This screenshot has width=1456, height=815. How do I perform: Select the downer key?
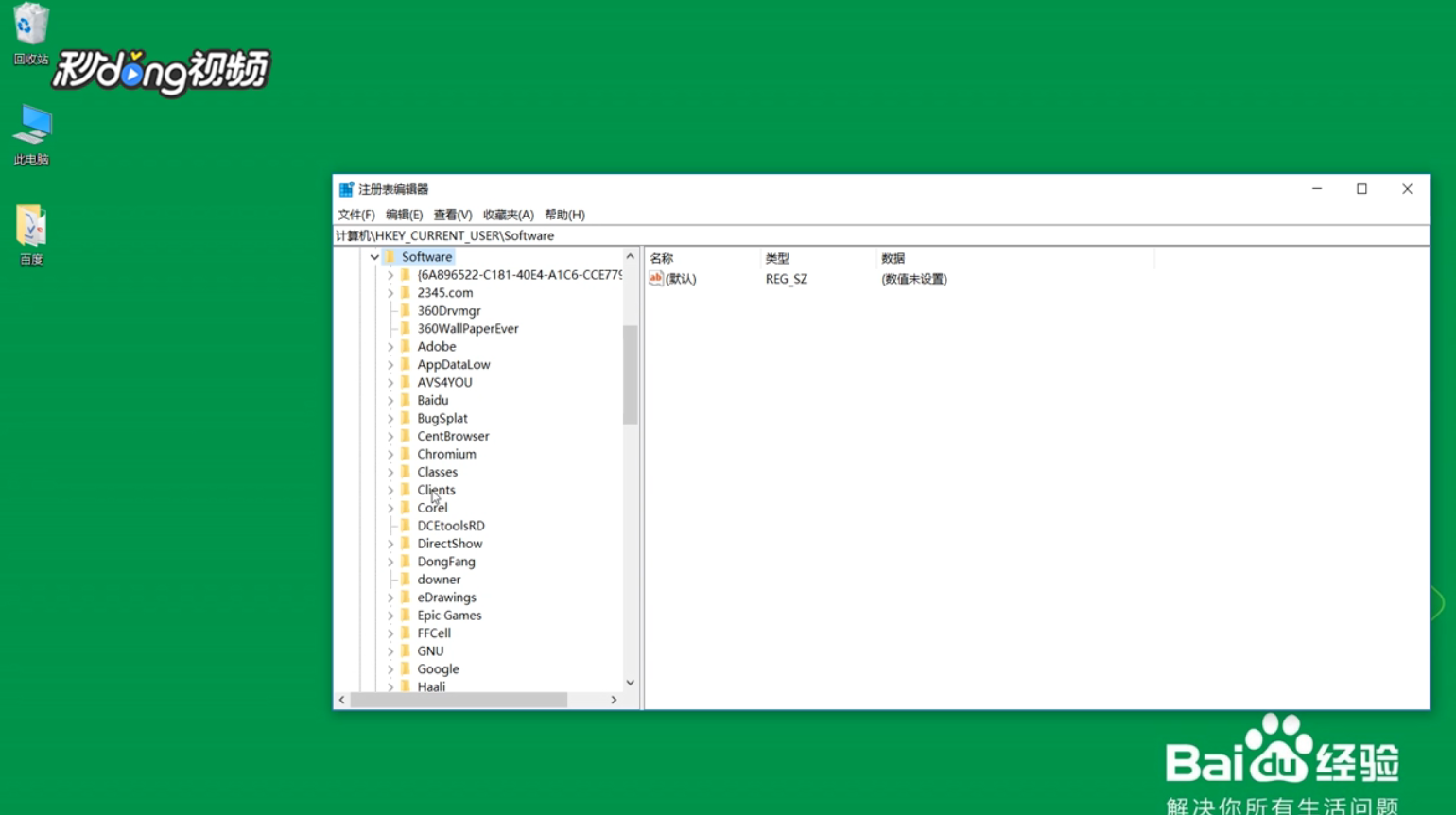439,581
